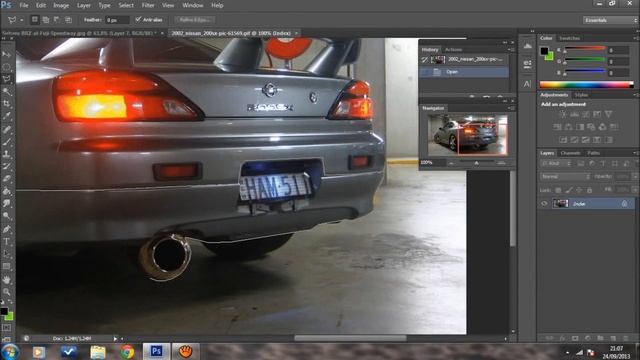Open status bar document info arrow
Image resolution: width=640 pixels, height=360 pixels.
[x=115, y=338]
